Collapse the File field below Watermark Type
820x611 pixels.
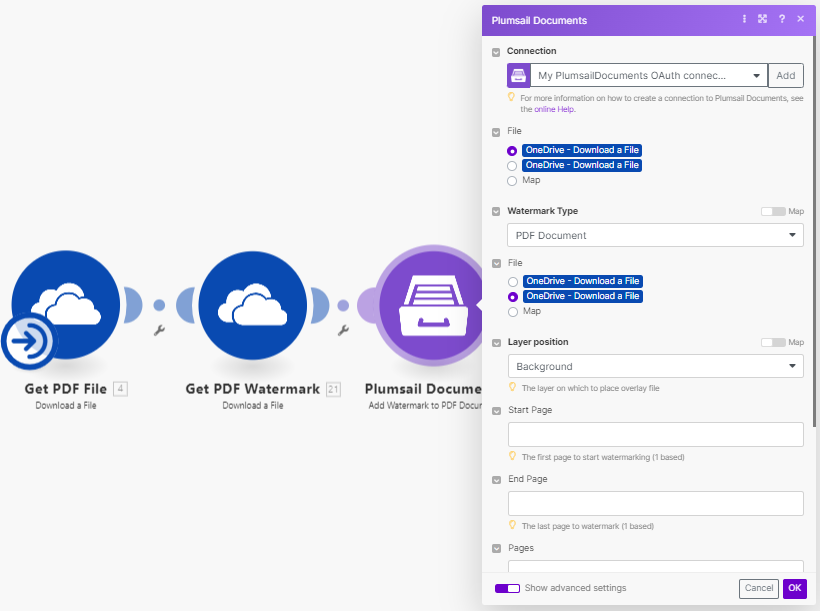pyautogui.click(x=497, y=264)
